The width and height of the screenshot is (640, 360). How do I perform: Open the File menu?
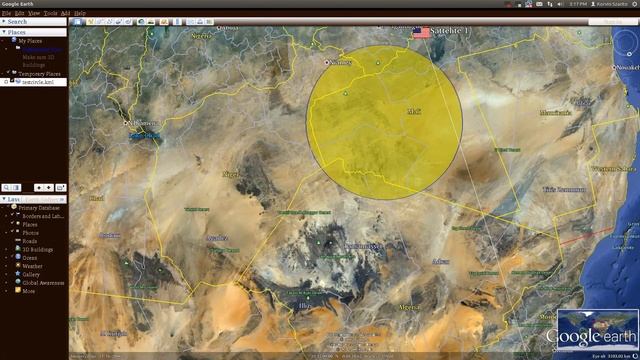6,13
